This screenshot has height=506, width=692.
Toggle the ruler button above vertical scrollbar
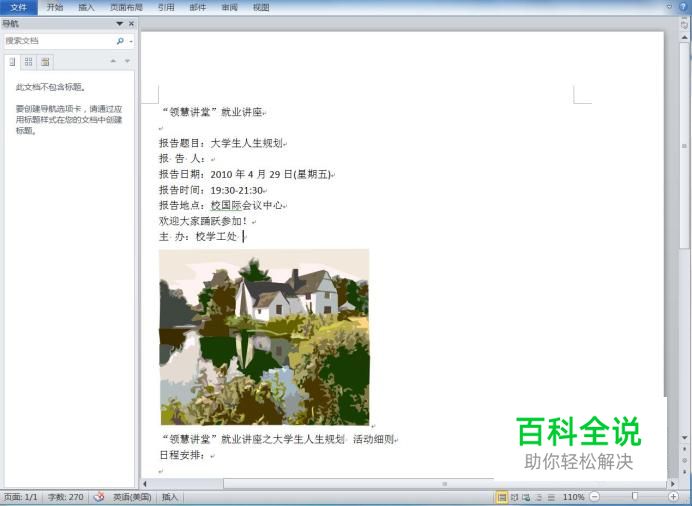(684, 25)
